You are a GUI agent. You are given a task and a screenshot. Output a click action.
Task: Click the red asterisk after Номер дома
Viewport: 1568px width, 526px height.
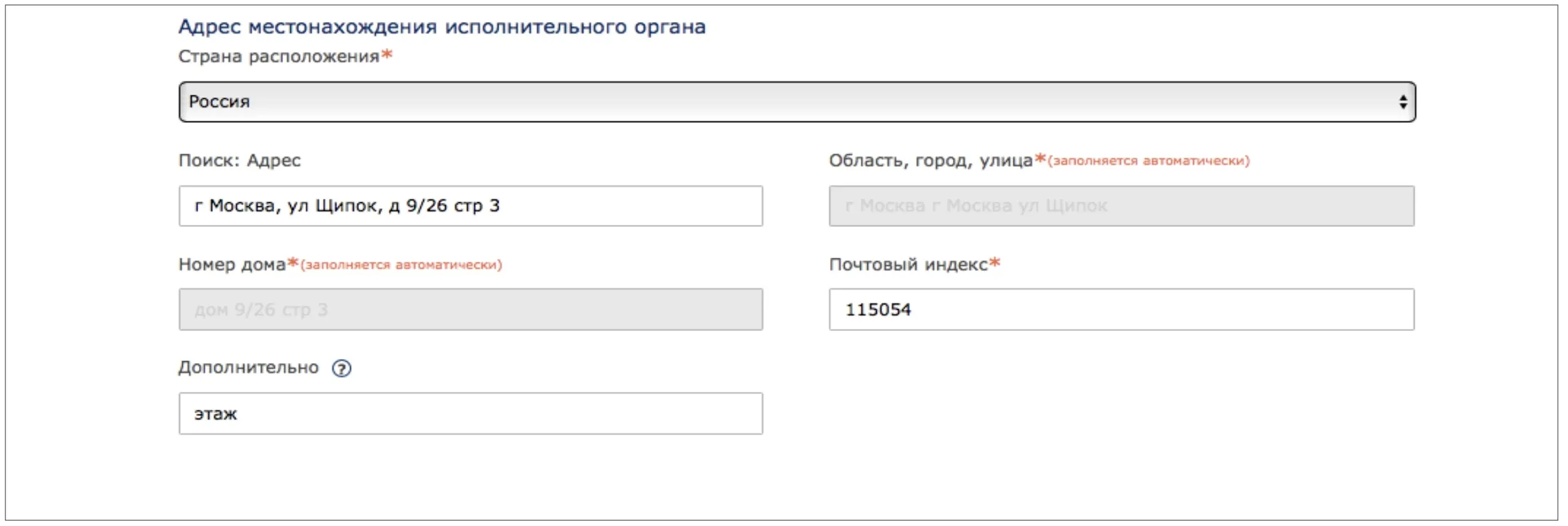292,263
